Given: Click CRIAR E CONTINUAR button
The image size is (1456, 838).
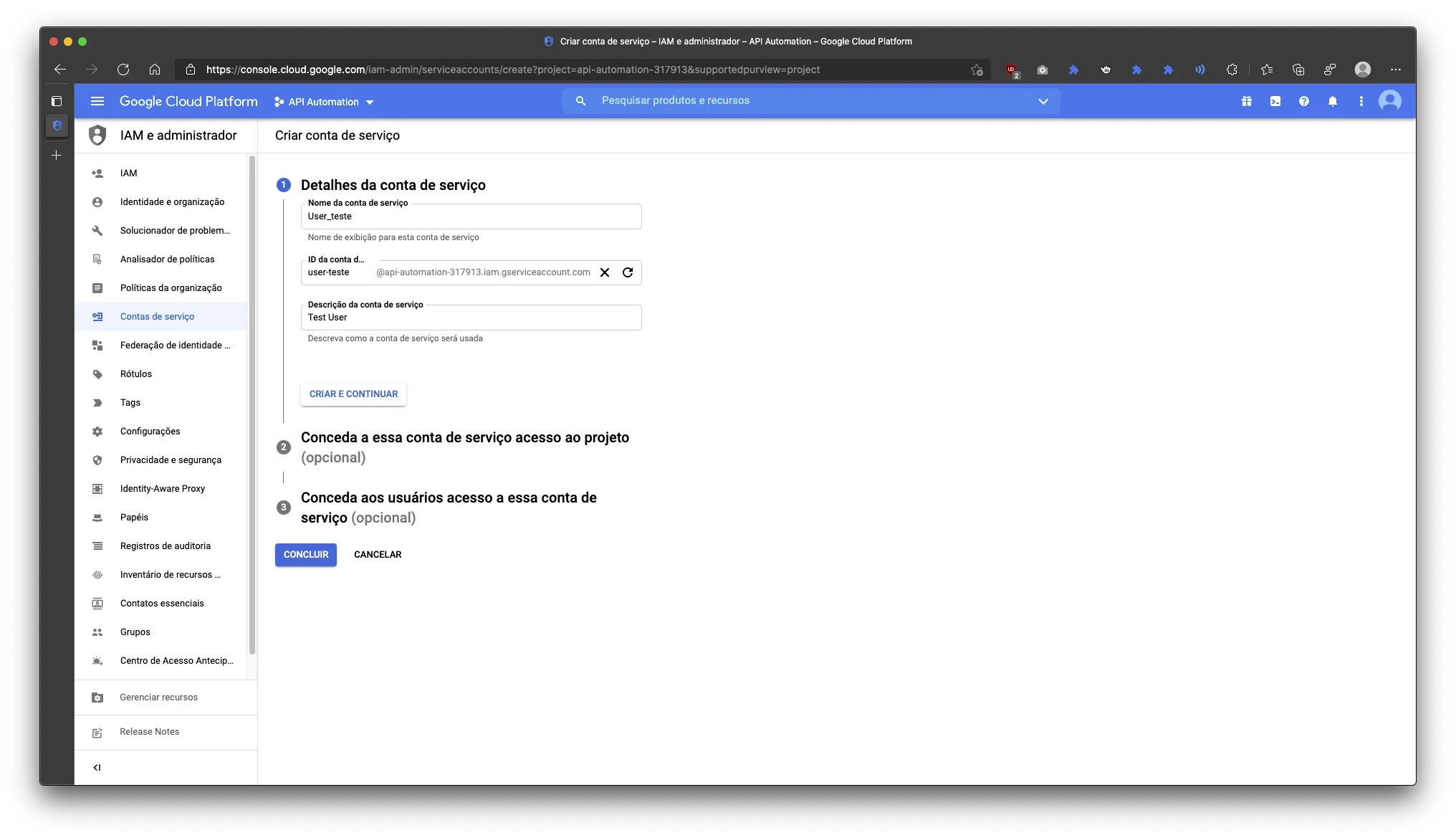Looking at the screenshot, I should point(353,394).
